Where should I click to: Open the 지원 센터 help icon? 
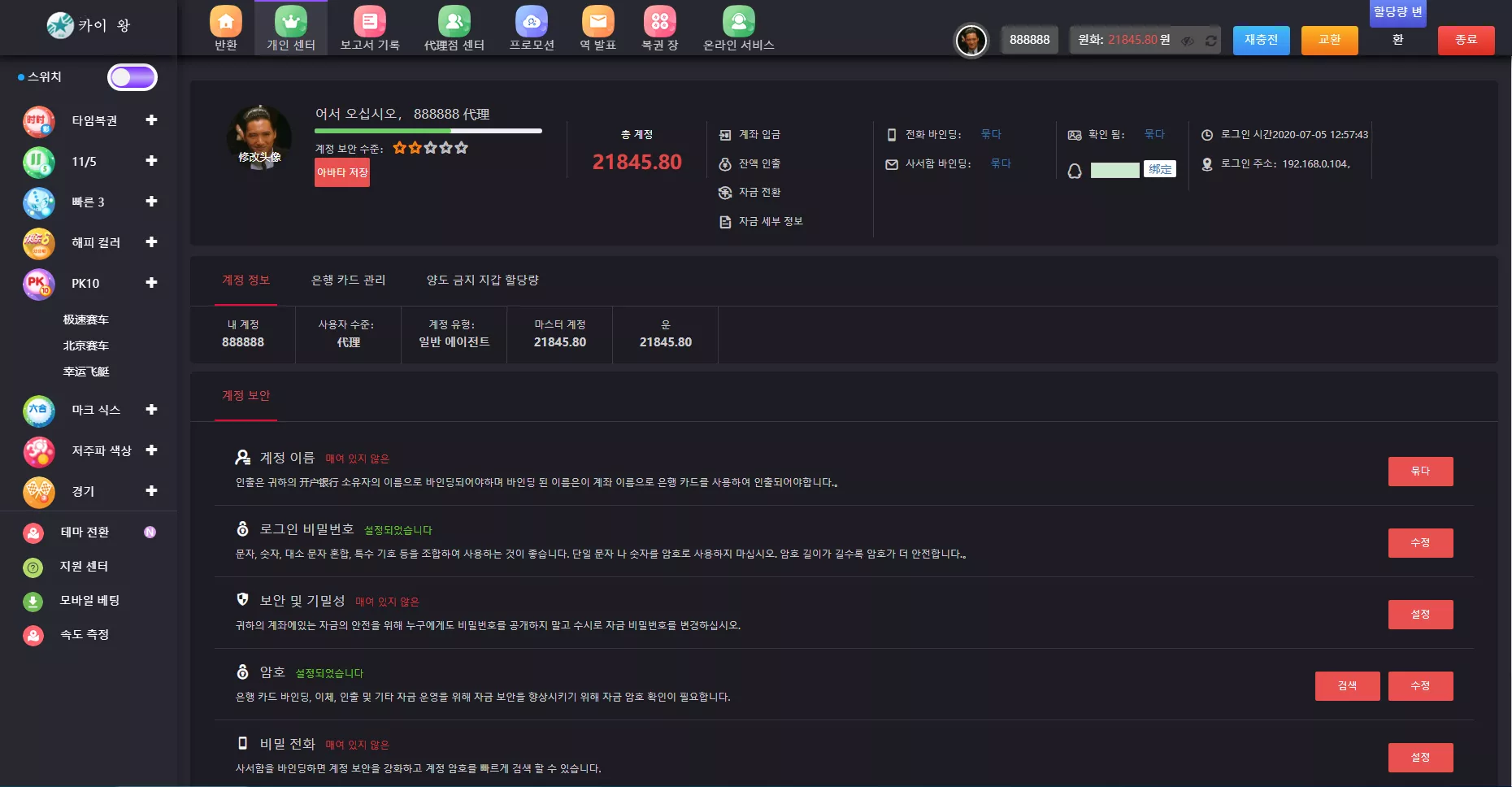point(33,567)
